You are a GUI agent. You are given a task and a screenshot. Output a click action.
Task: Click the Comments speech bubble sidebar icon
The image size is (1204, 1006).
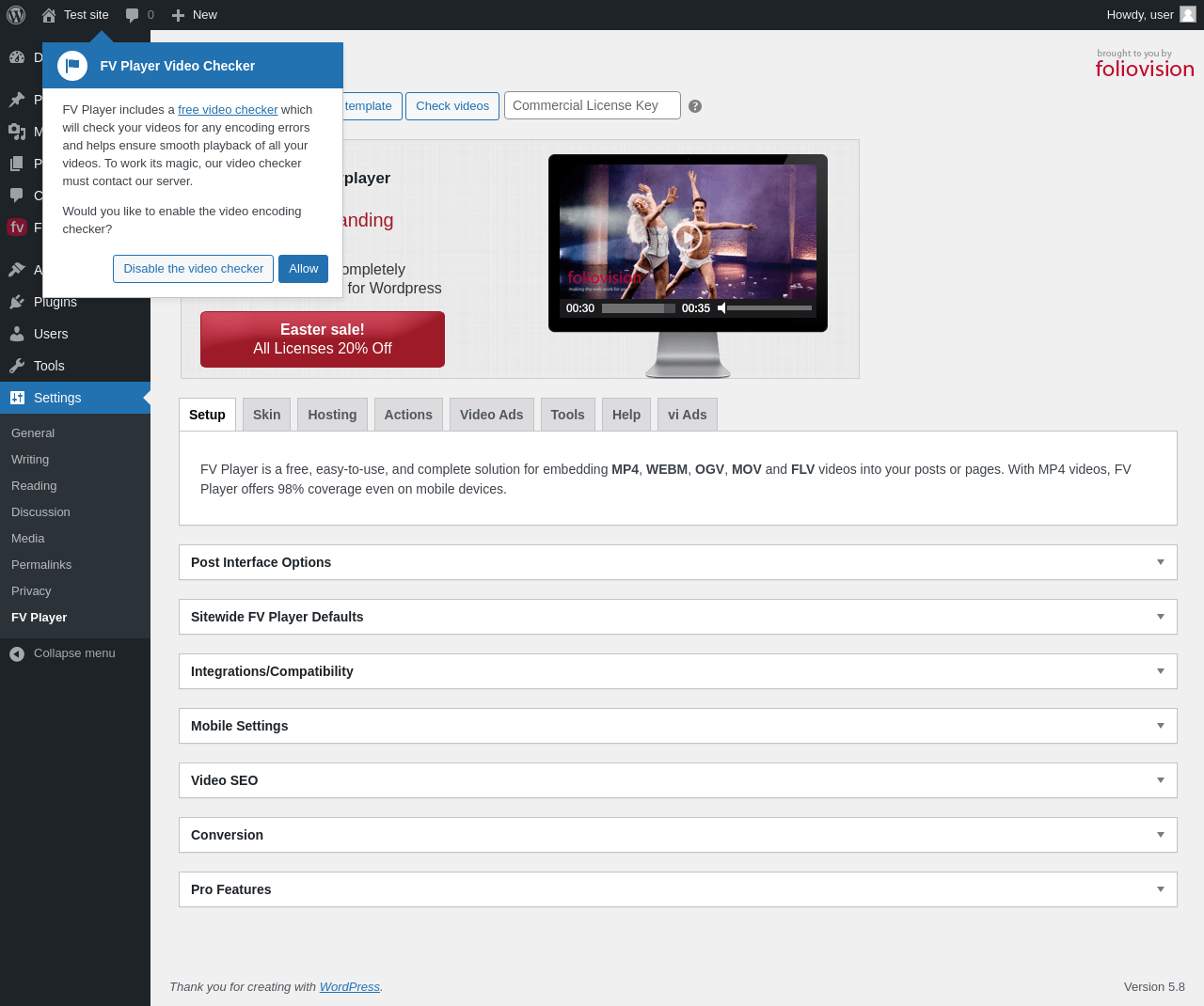pos(17,196)
